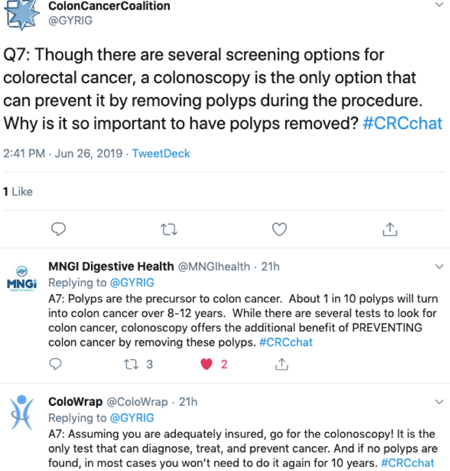450x471 pixels.
Task: Share the main Q7 tweet
Action: click(x=390, y=229)
